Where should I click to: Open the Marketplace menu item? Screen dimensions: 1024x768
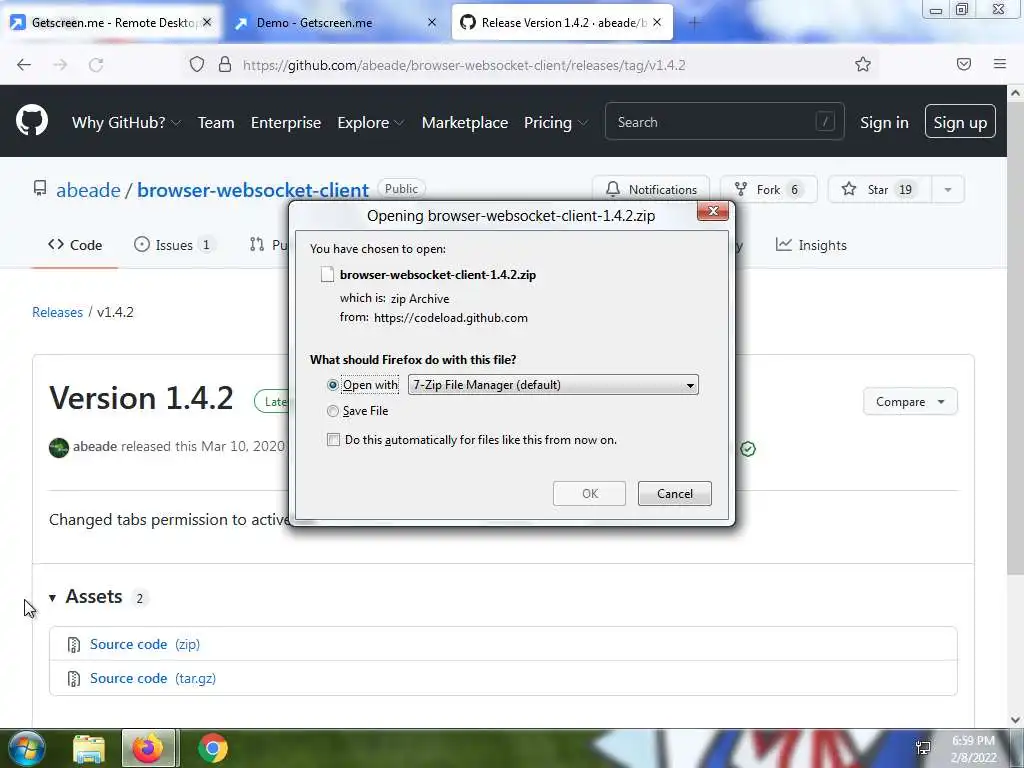(464, 123)
